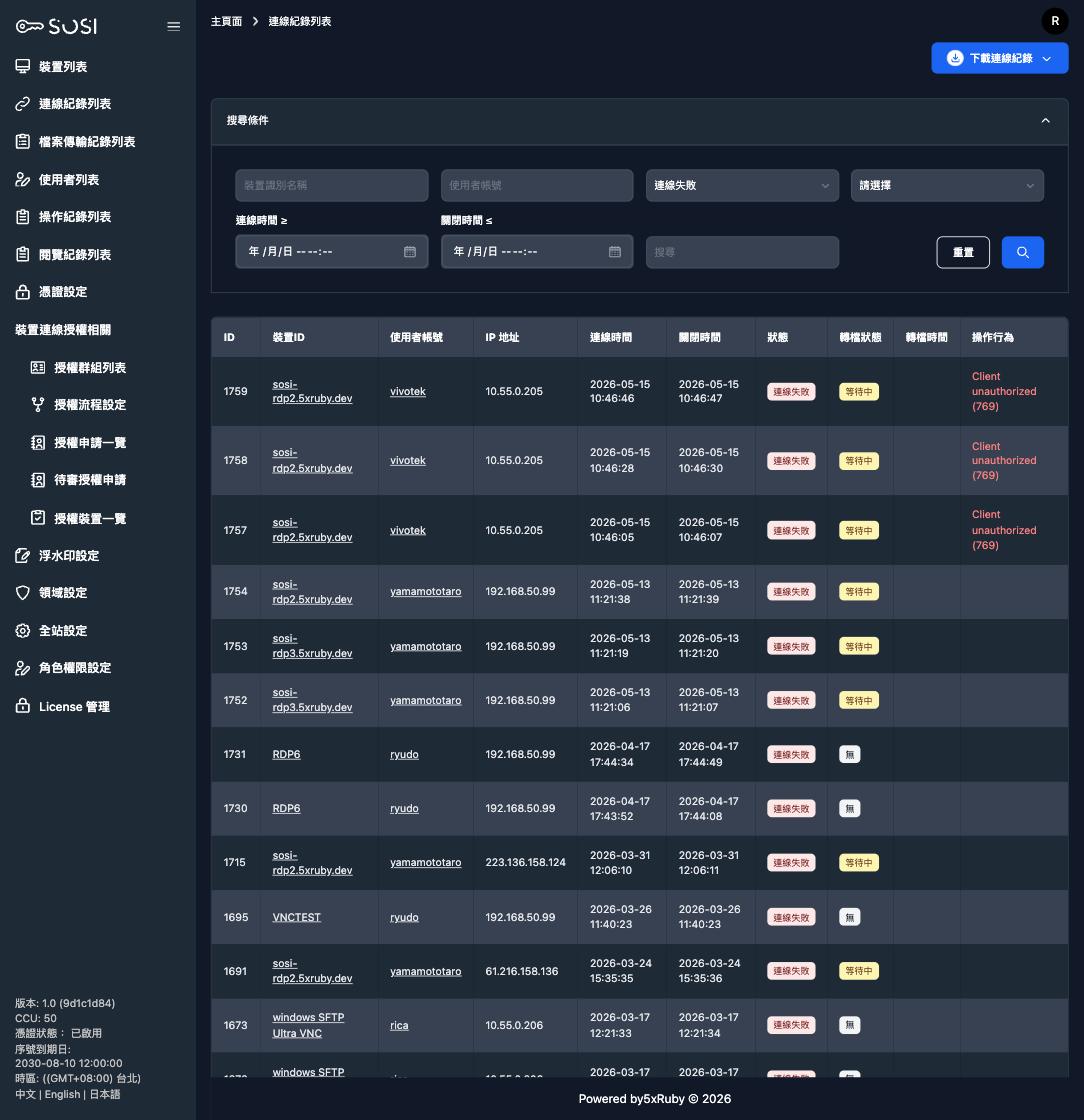1084x1120 pixels.
Task: Toggle the sidebar hamburger menu icon
Action: click(174, 26)
